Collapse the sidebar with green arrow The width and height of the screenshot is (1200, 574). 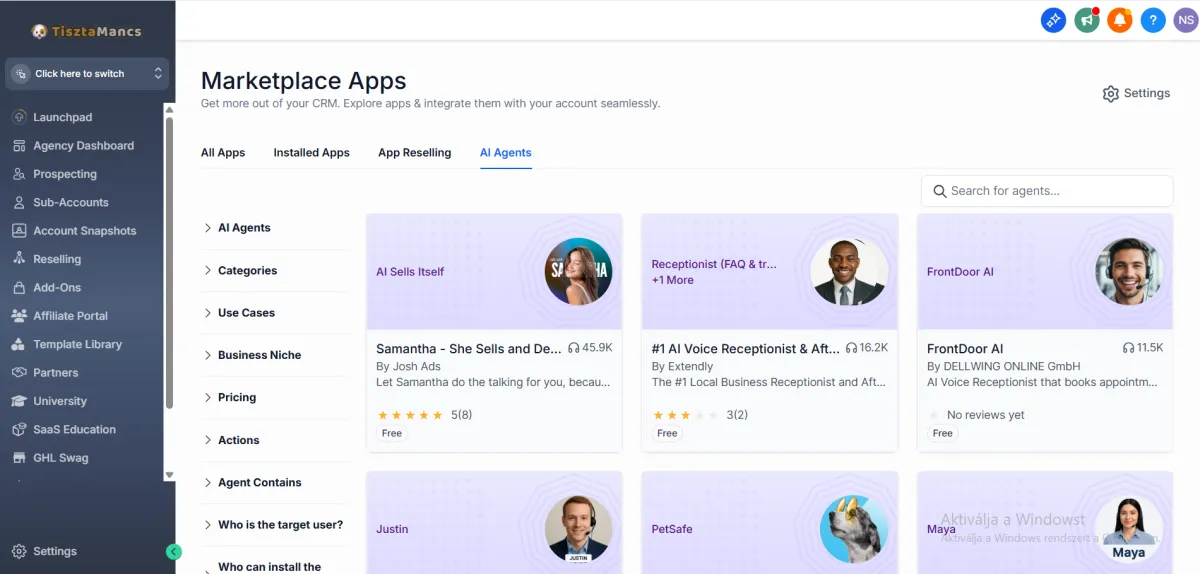click(174, 551)
